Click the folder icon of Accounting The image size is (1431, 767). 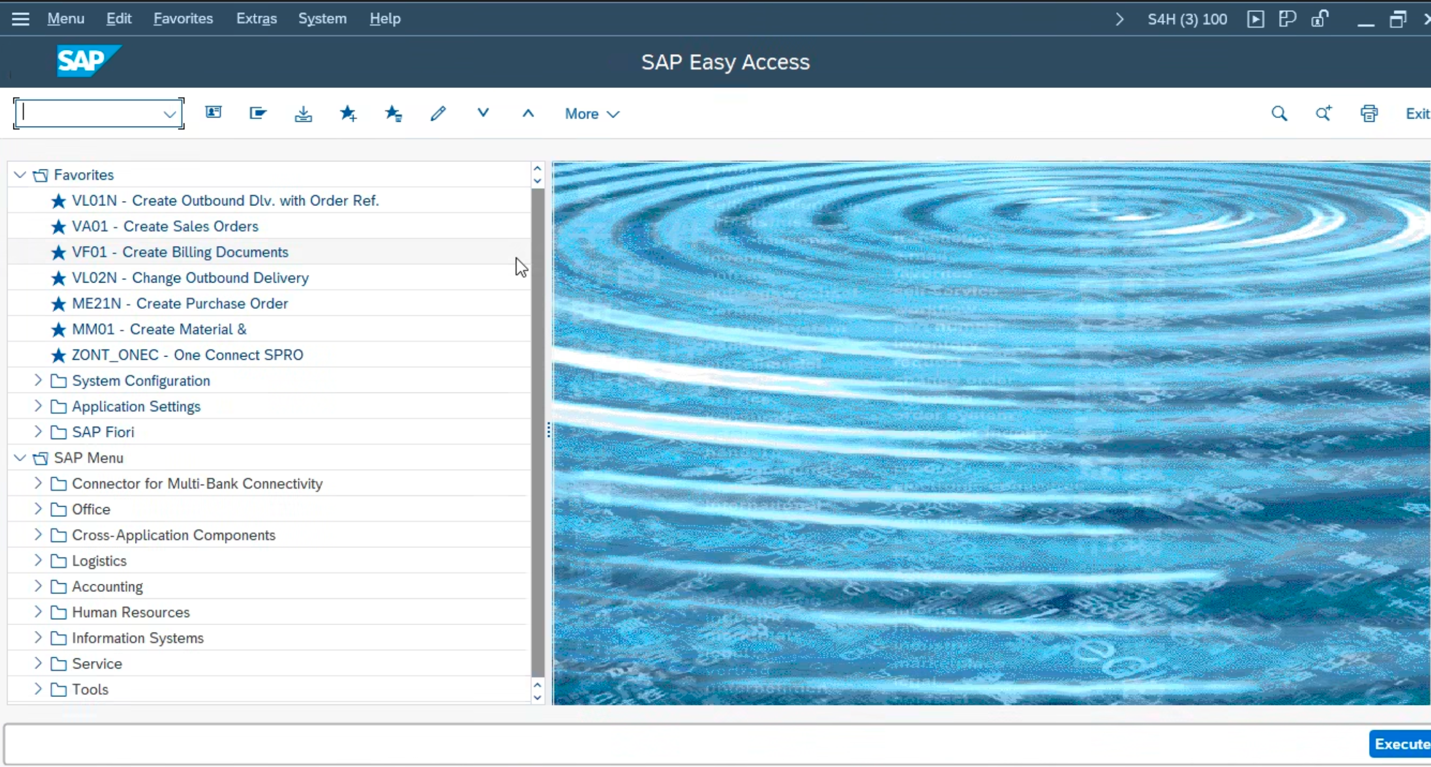tap(59, 587)
